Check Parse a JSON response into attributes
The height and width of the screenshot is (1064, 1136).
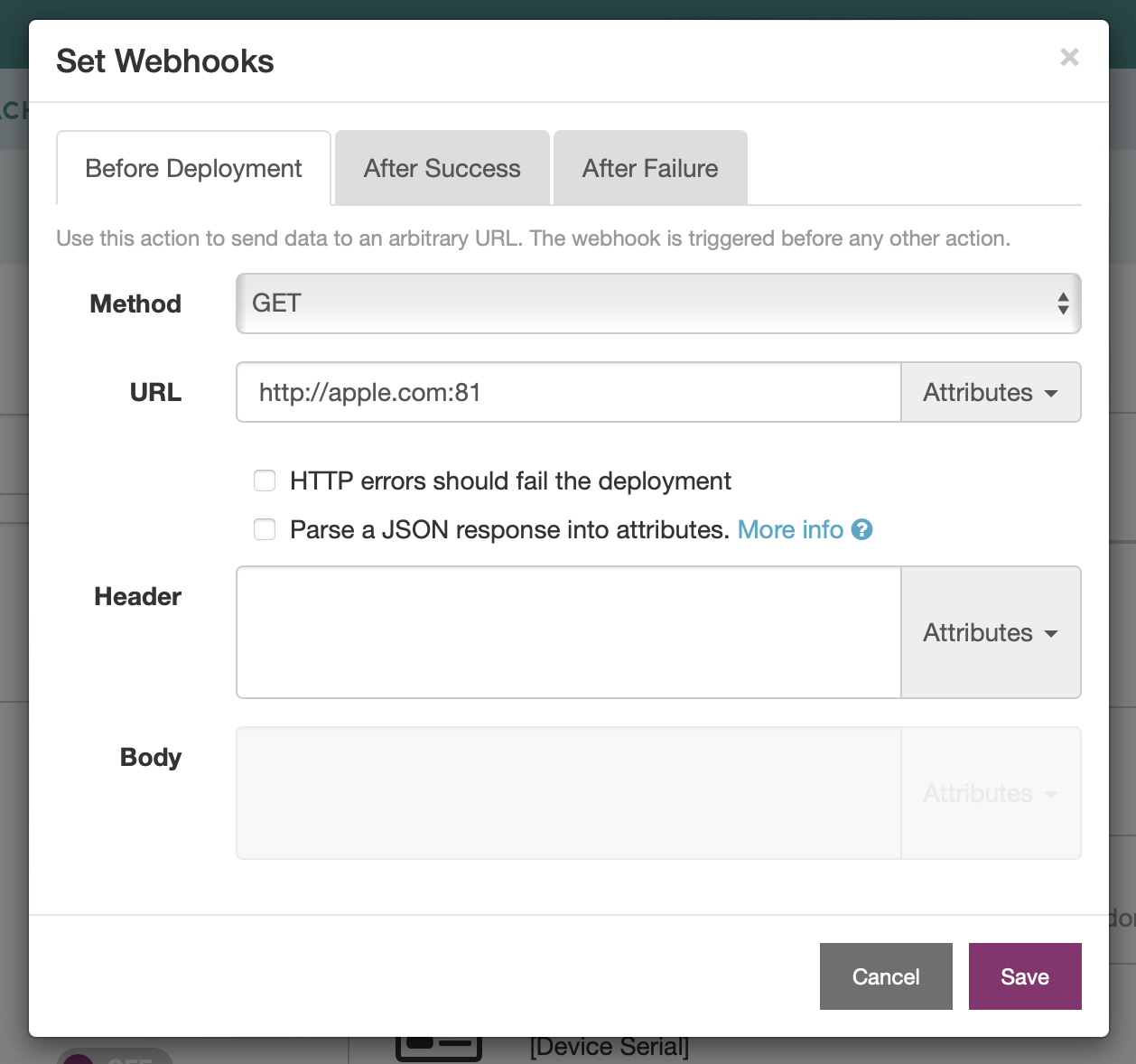pyautogui.click(x=265, y=529)
